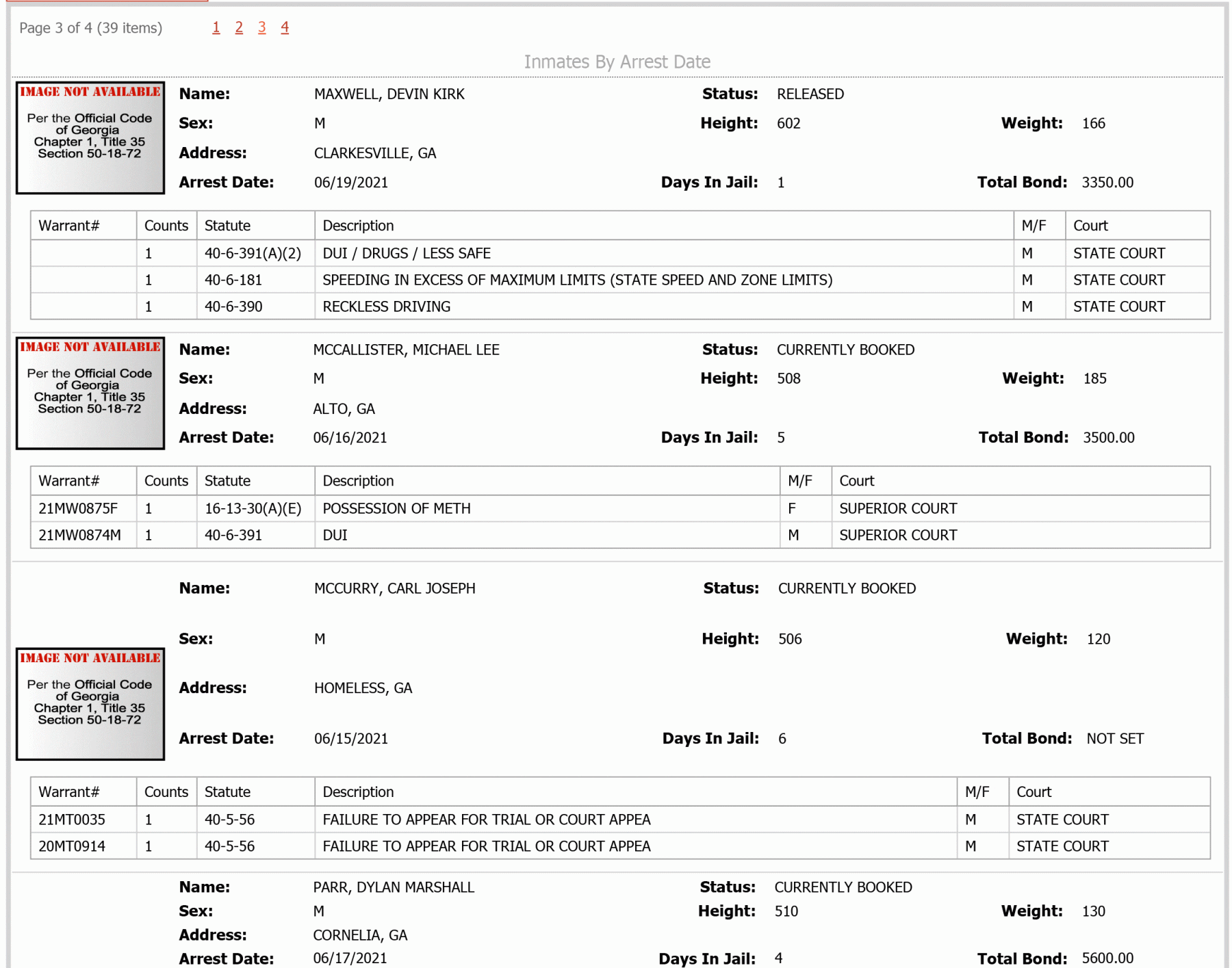The width and height of the screenshot is (1232, 968).
Task: Click Michael McCallister's image placeholder
Action: (x=90, y=393)
